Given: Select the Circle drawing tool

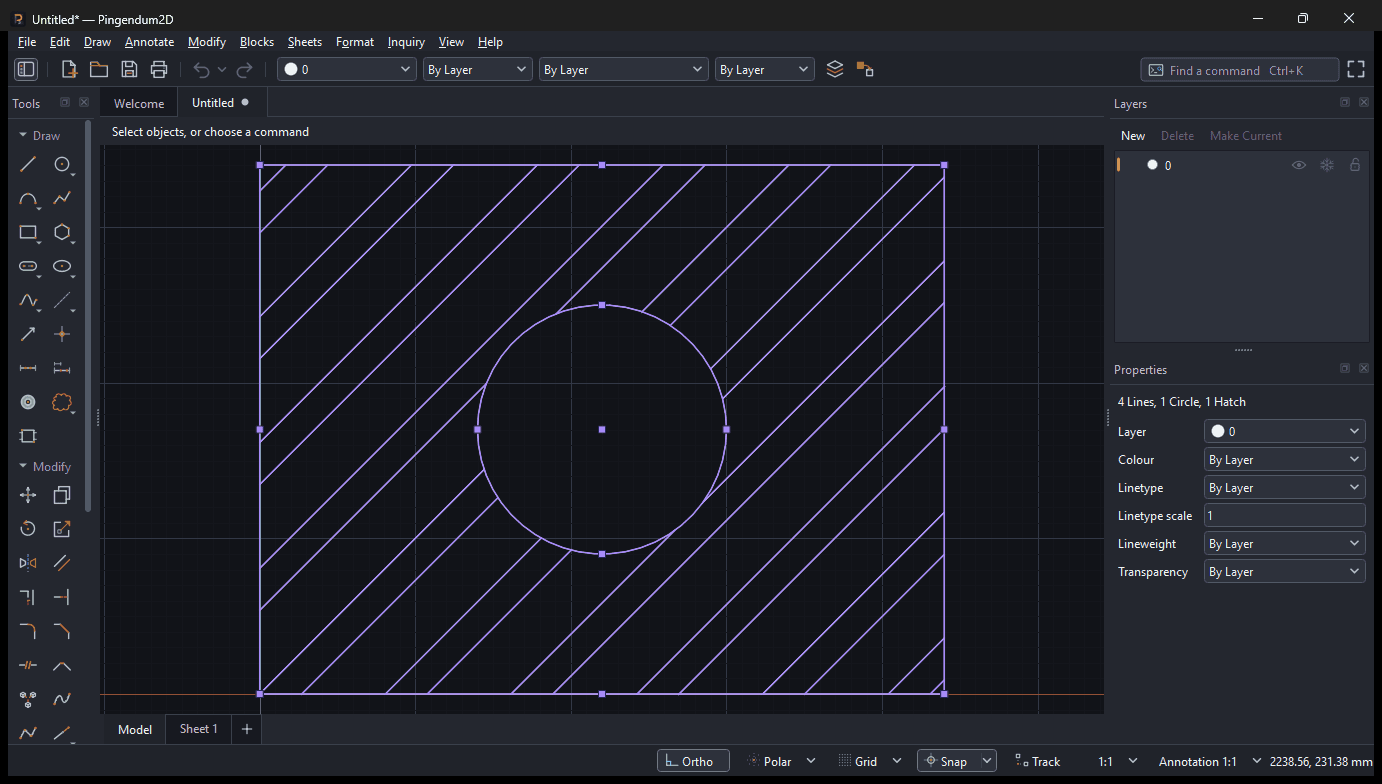Looking at the screenshot, I should tap(62, 165).
